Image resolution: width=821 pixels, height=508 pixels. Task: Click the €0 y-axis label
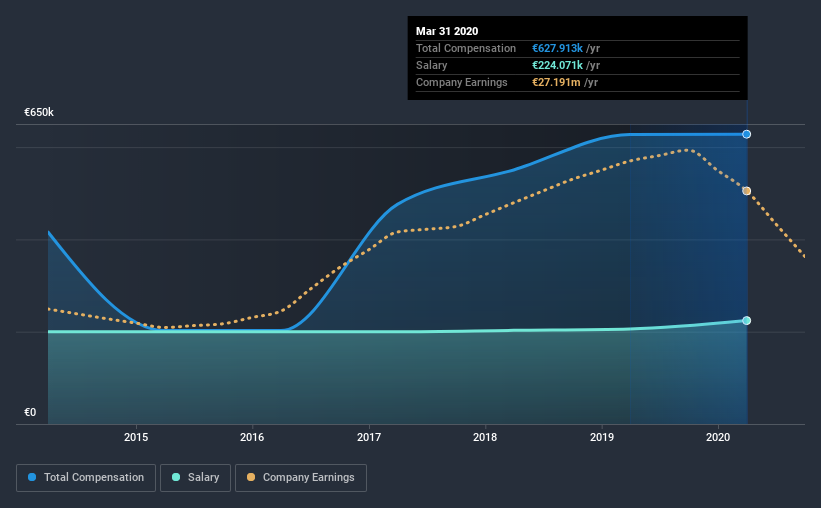(30, 413)
